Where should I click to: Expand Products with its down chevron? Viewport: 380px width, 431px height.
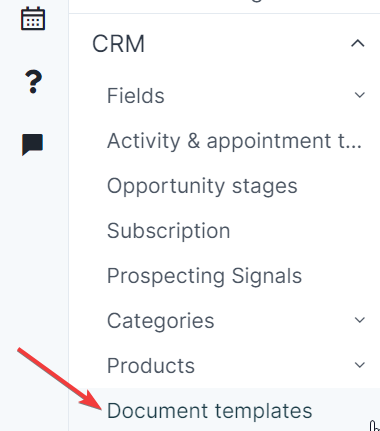point(360,365)
